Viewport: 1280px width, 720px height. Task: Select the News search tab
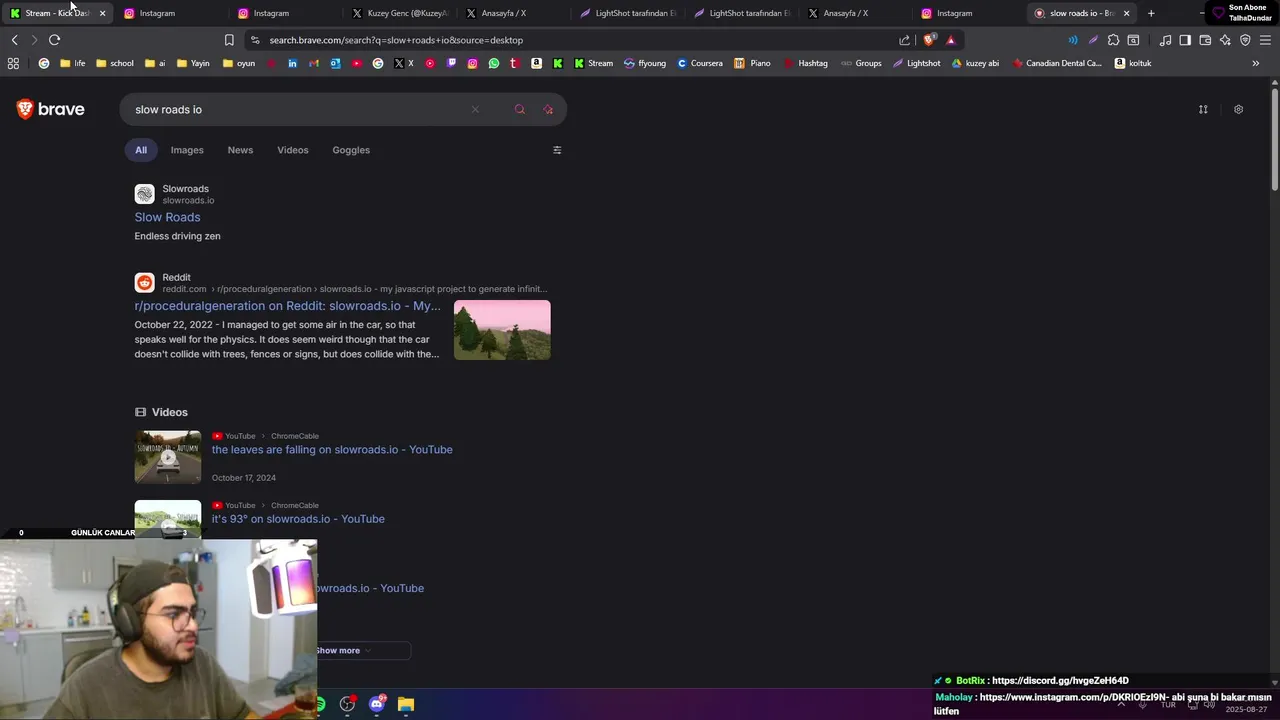[240, 150]
